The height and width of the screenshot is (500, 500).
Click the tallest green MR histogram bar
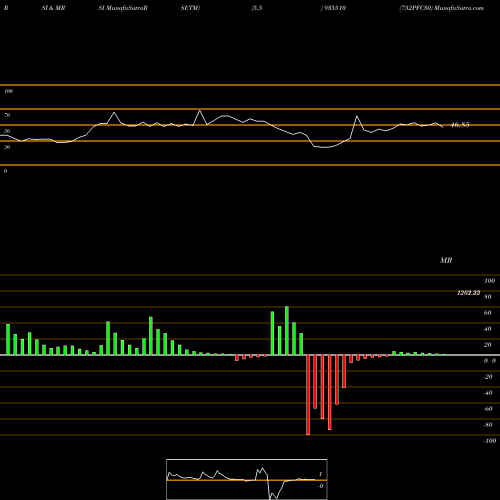coord(287,331)
